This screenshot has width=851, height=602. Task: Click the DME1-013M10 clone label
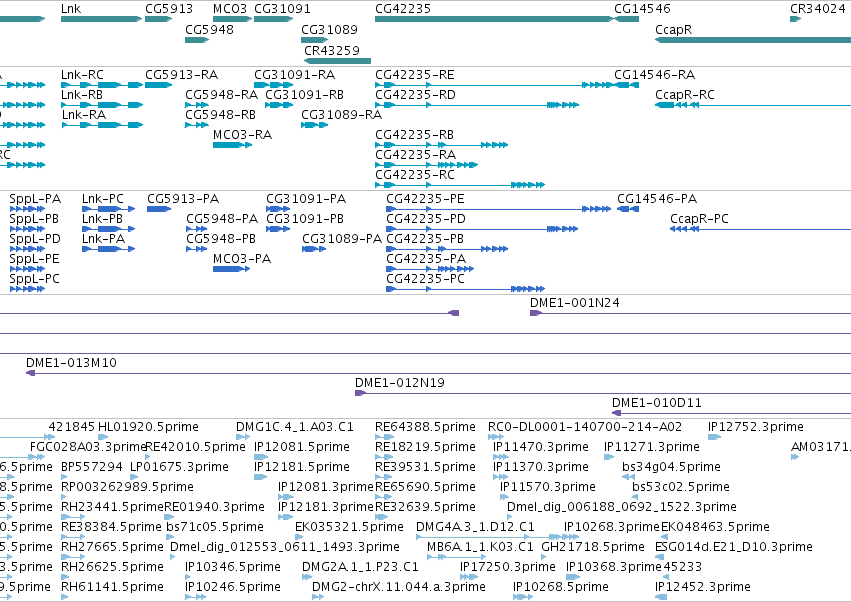point(71,363)
